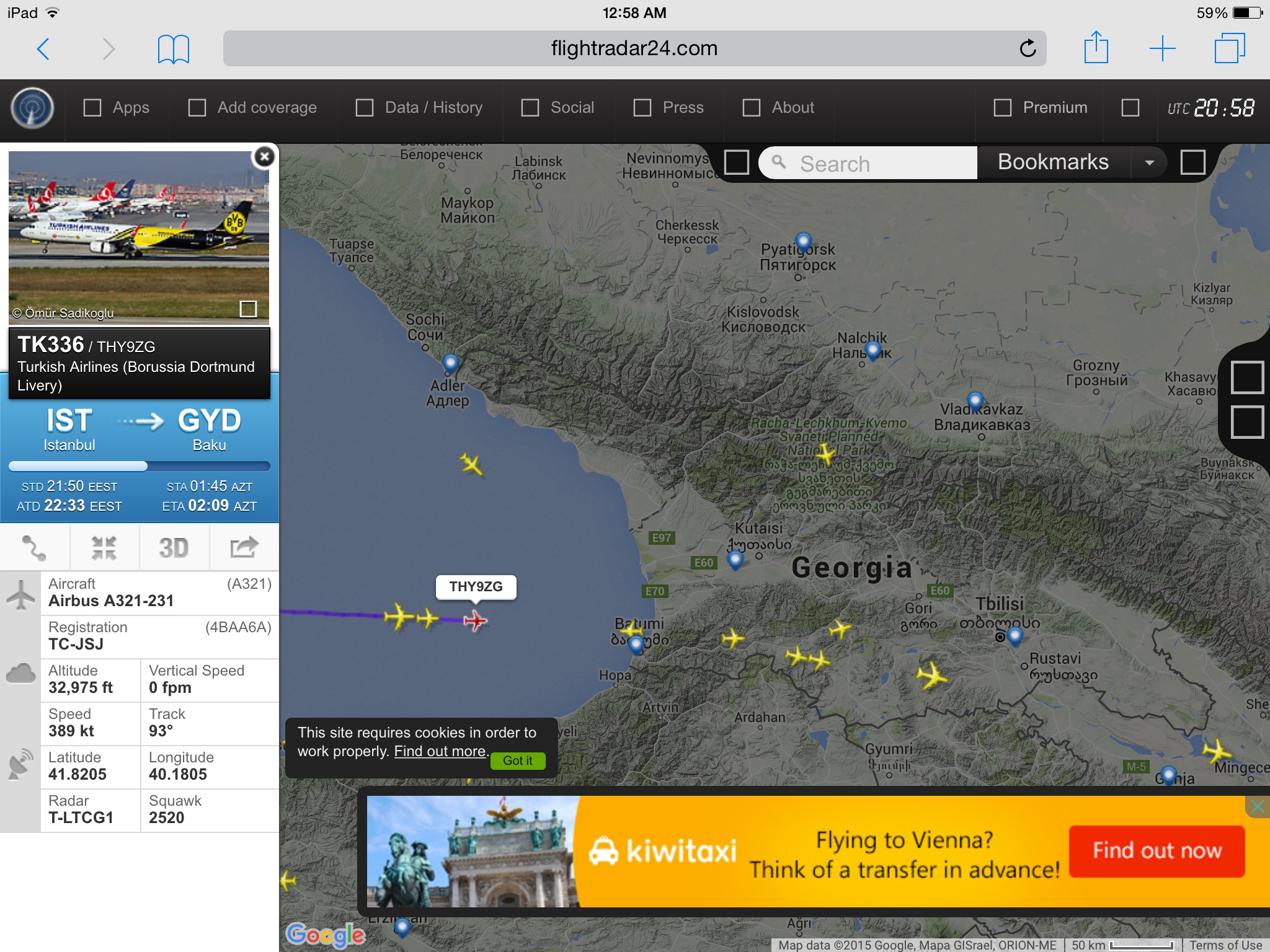Toggle the box left of Search
1270x952 pixels.
click(x=736, y=162)
